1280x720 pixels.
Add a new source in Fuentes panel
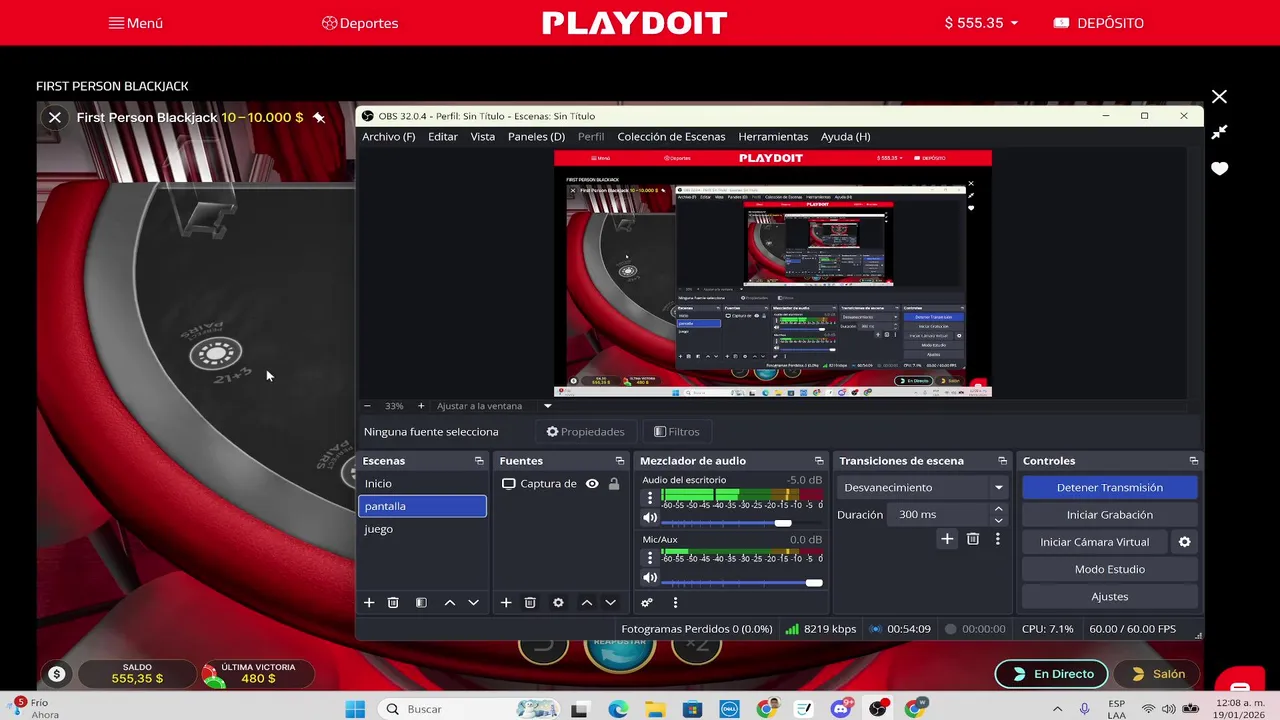tap(506, 603)
